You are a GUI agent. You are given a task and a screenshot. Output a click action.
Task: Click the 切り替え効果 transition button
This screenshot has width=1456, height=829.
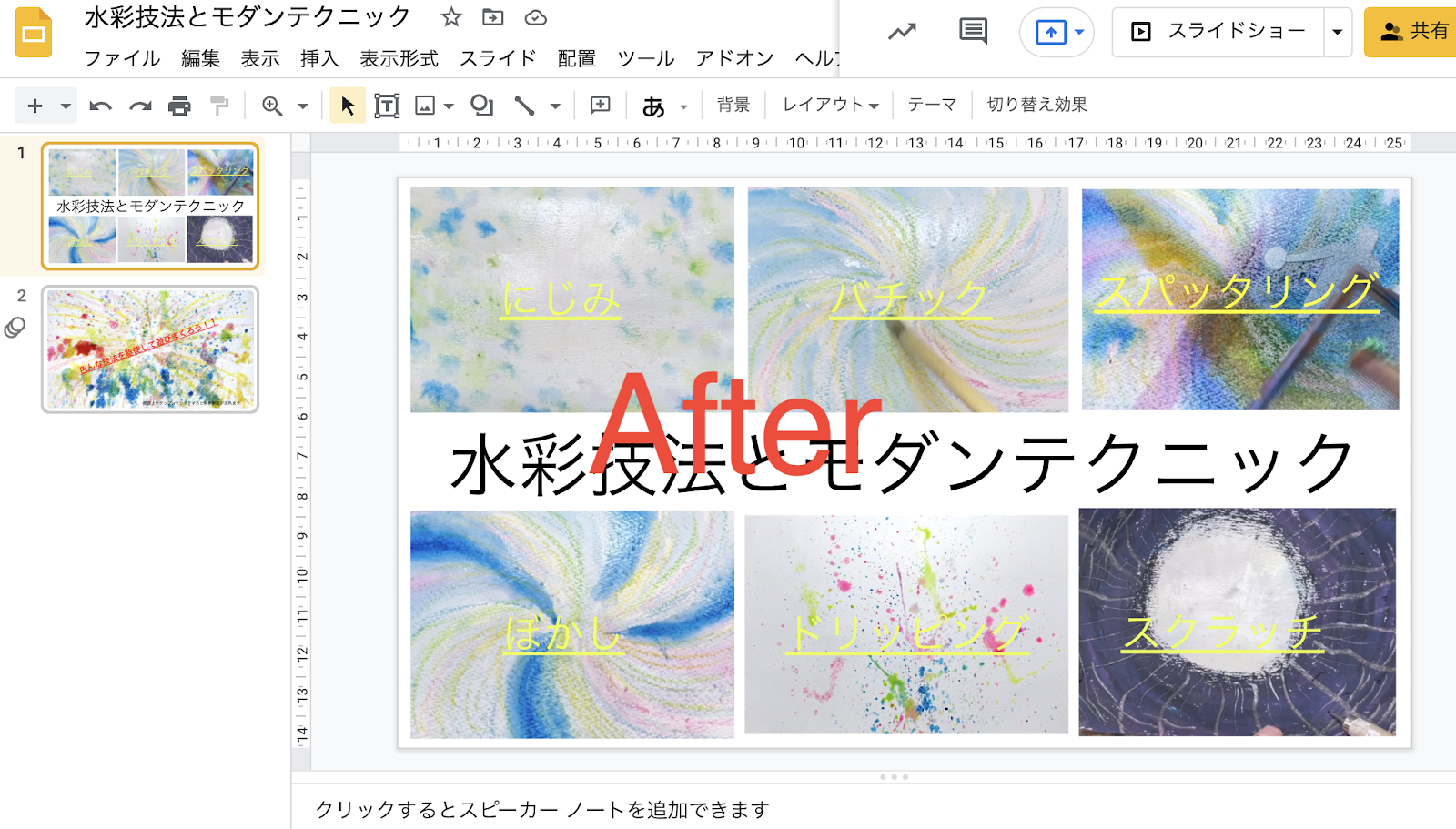point(1037,105)
